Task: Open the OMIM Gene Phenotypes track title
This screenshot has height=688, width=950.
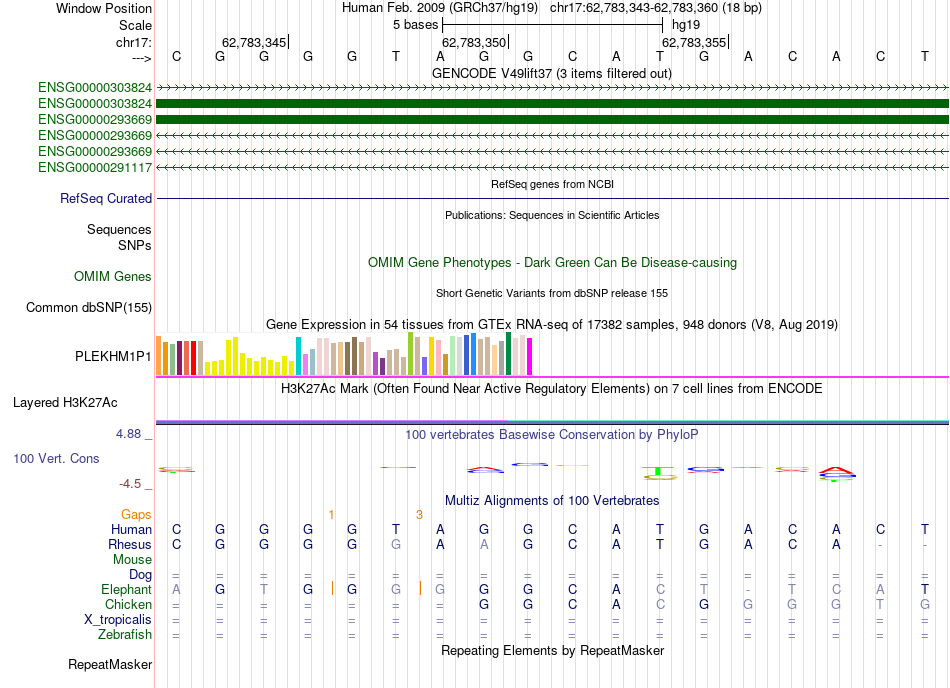Action: [x=552, y=263]
